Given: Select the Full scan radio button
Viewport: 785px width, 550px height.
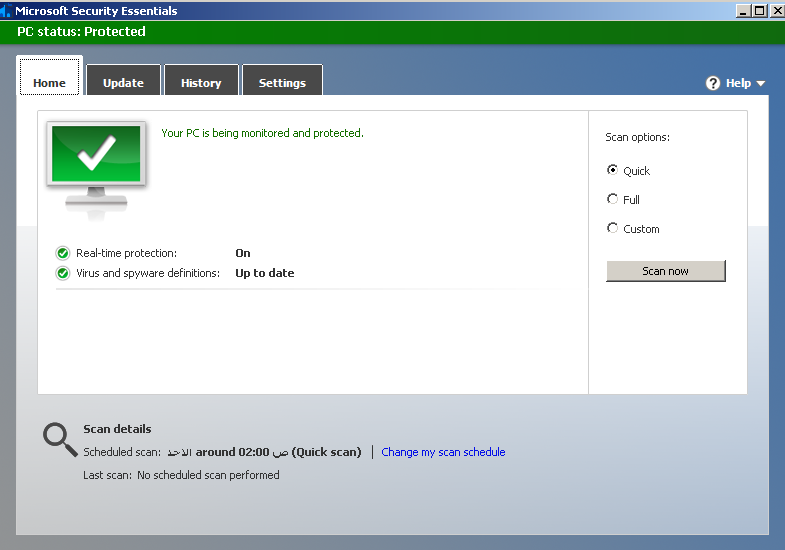Looking at the screenshot, I should pyautogui.click(x=613, y=199).
